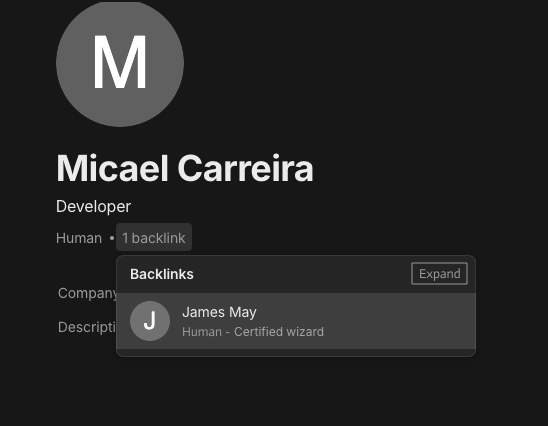Open the James May backlink entry

296,321
